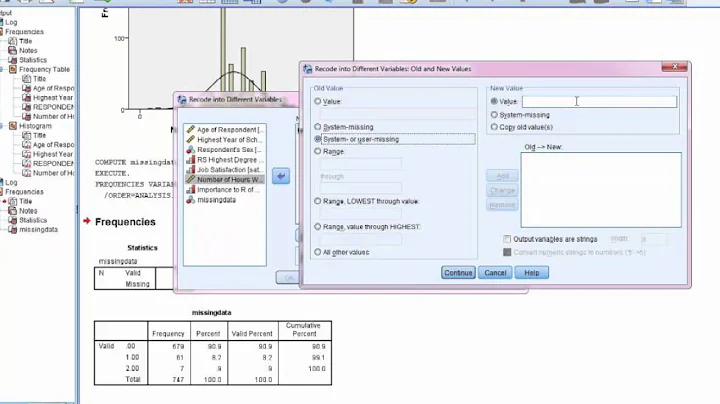The image size is (720, 404).
Task: Click the Statistics icon under first Frequencies
Action: click(12, 60)
